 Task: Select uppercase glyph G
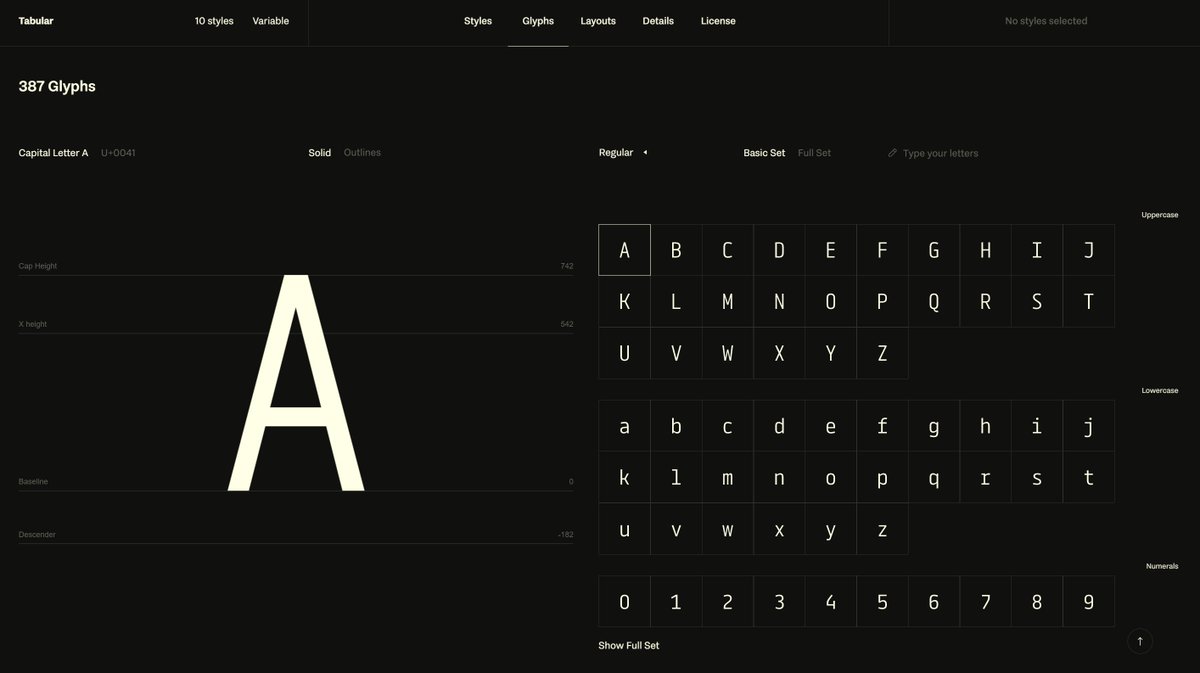tap(934, 250)
